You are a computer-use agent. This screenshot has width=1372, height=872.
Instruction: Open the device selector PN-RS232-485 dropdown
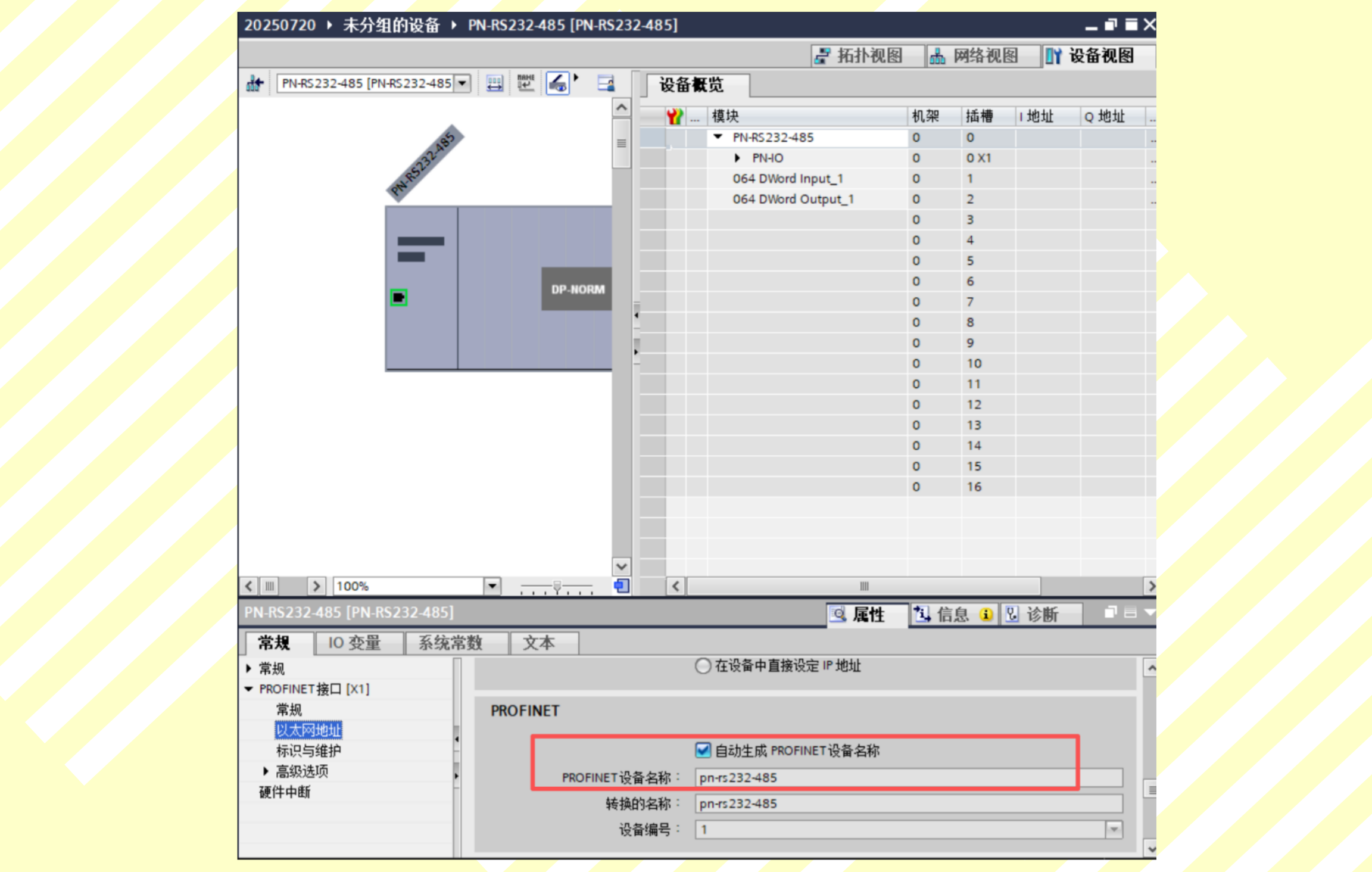(x=462, y=83)
